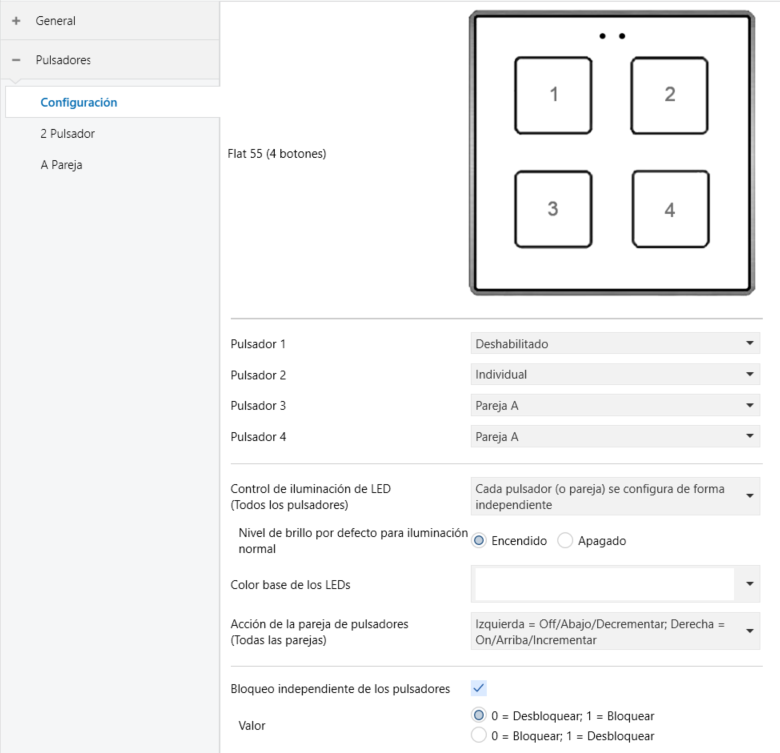Expand the General section plus icon

16,21
